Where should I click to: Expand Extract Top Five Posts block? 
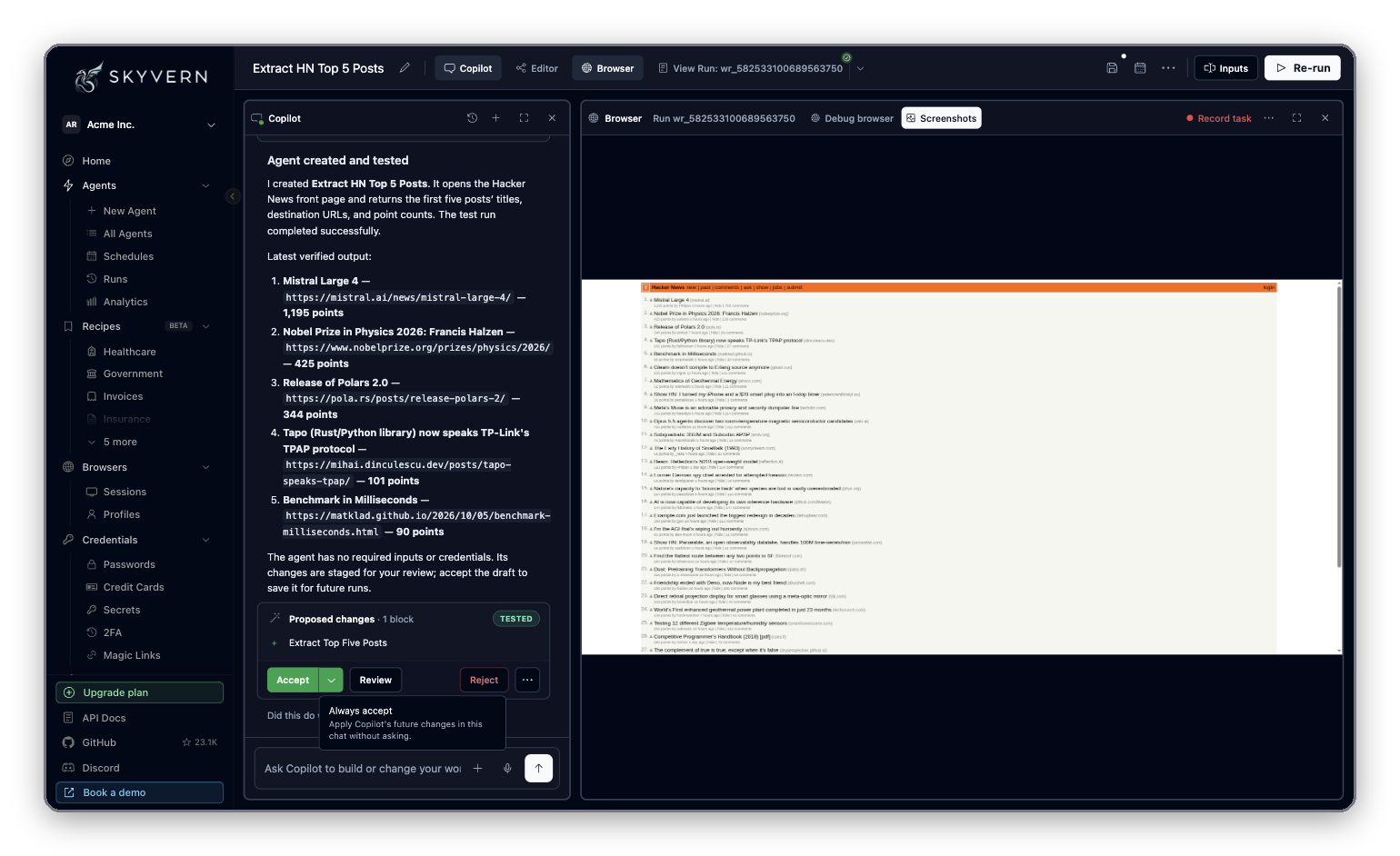point(275,643)
